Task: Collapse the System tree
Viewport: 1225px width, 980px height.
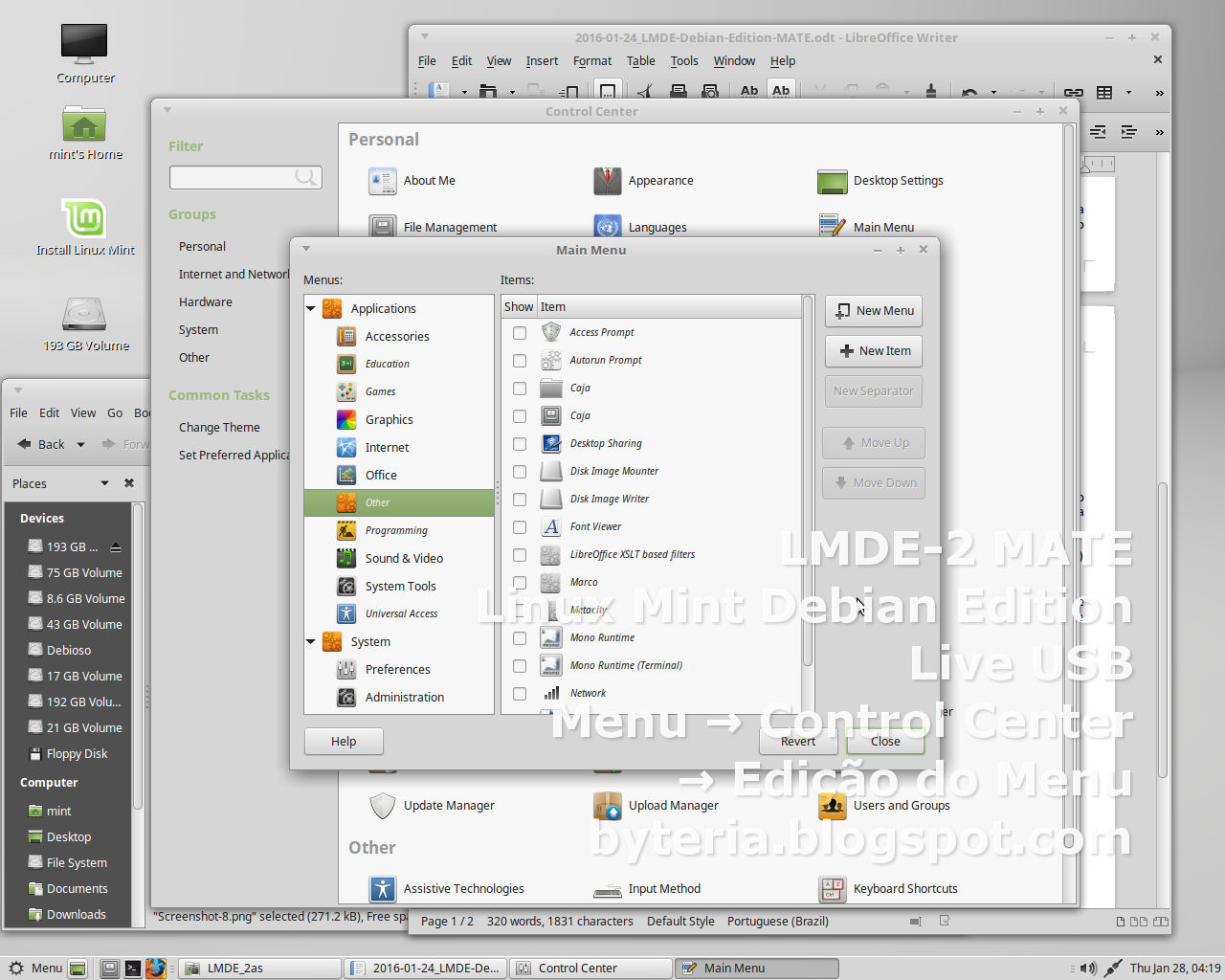Action: (x=310, y=641)
